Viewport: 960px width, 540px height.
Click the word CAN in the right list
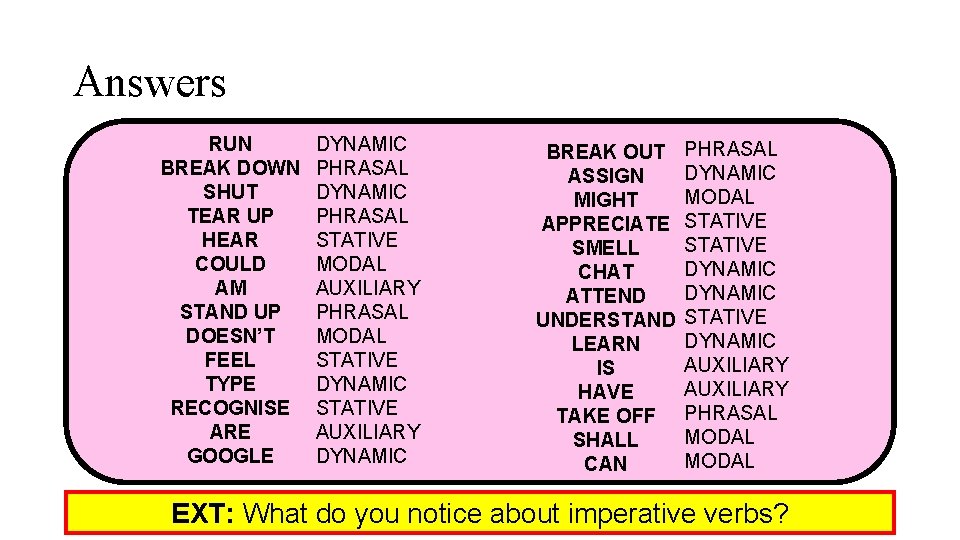pos(605,464)
